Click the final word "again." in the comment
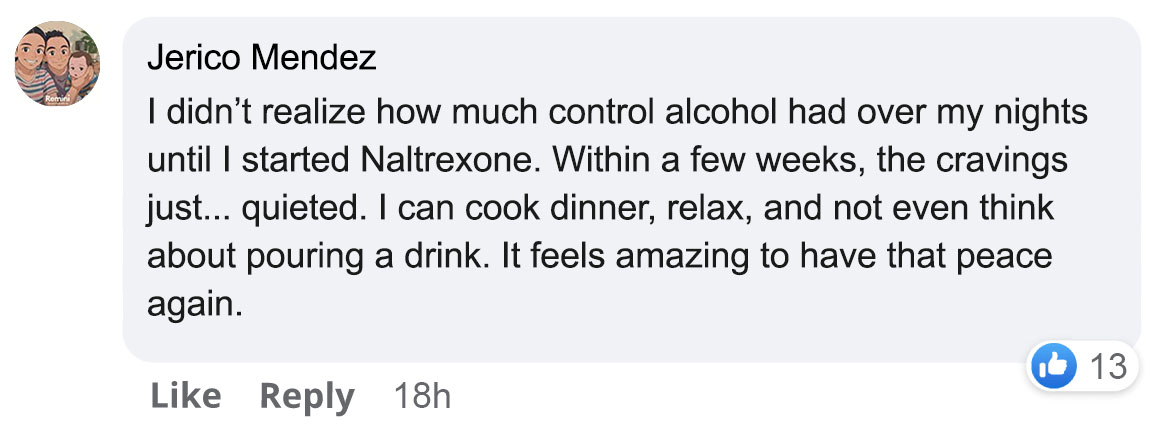The width and height of the screenshot is (1160, 430). (195, 304)
